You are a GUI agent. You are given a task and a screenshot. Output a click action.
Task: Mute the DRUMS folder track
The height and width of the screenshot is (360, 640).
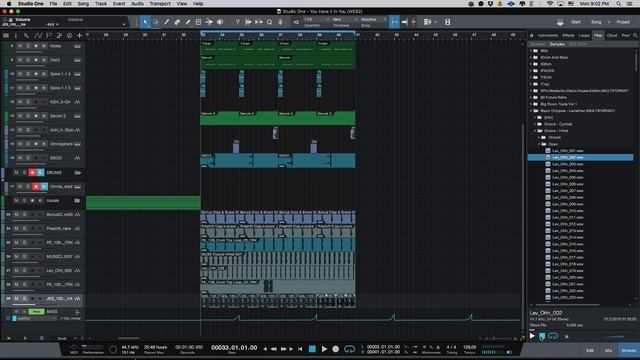(x=16, y=173)
